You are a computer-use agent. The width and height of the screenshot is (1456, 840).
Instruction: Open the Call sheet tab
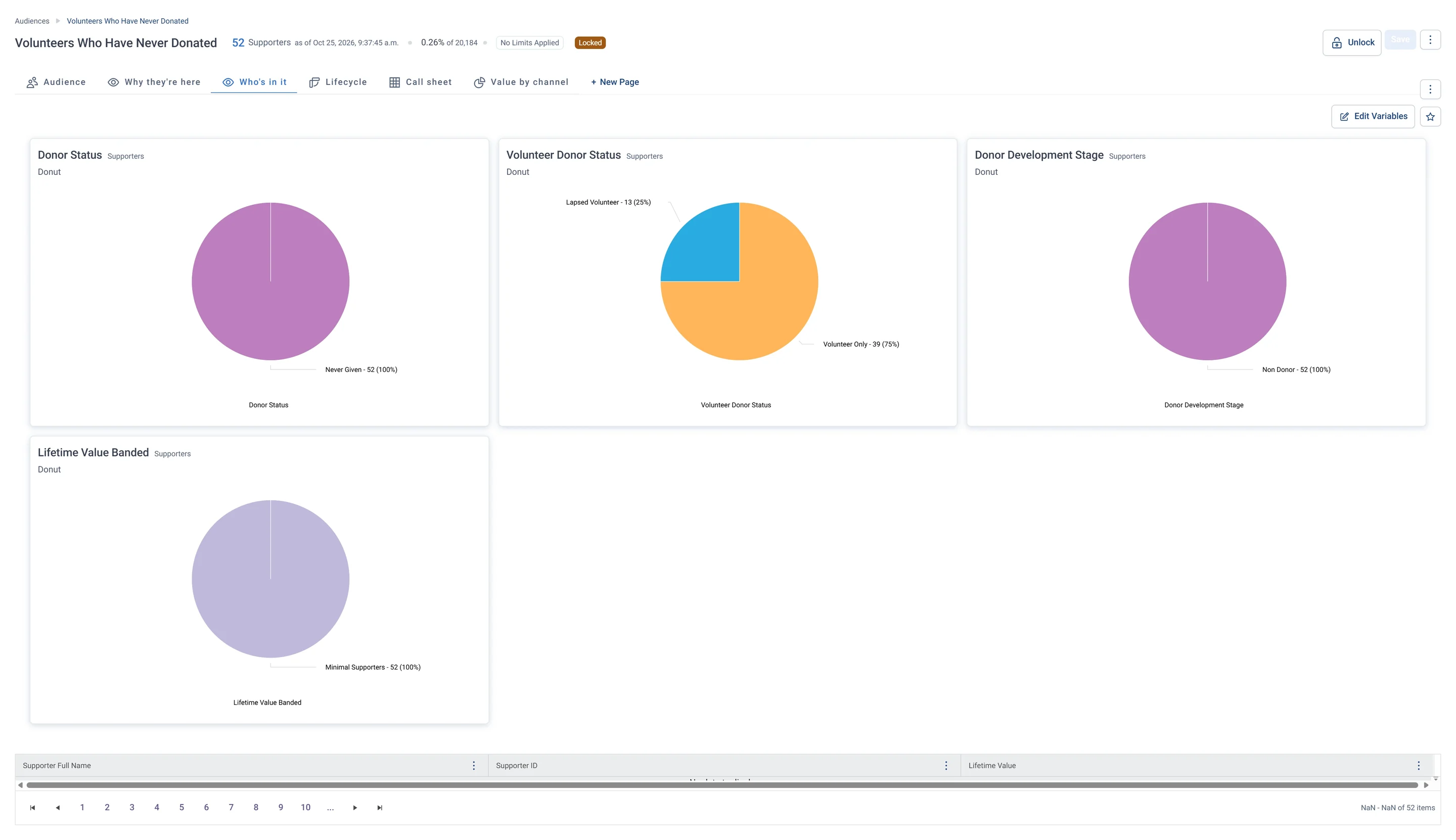coord(420,82)
